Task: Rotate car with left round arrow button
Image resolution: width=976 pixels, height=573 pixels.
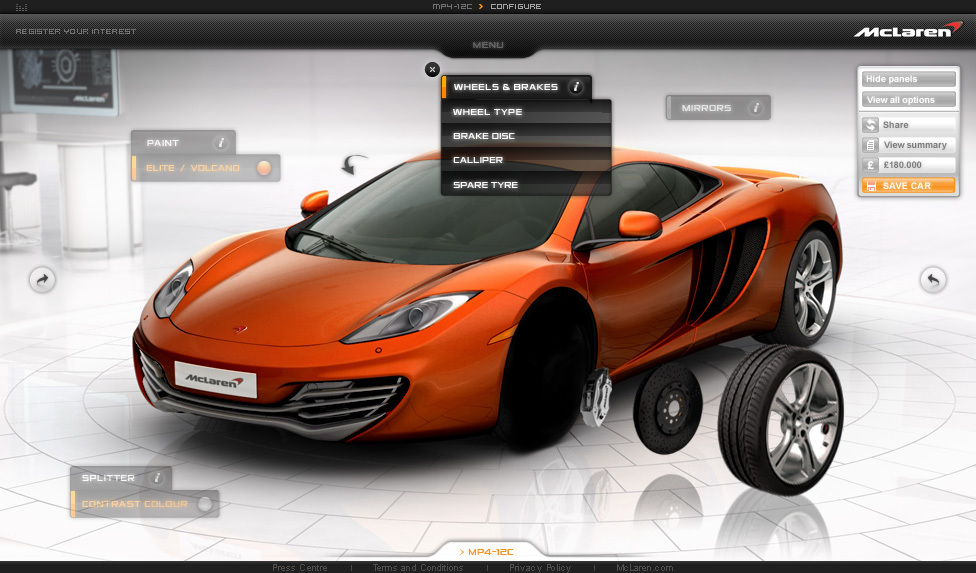Action: tap(42, 279)
